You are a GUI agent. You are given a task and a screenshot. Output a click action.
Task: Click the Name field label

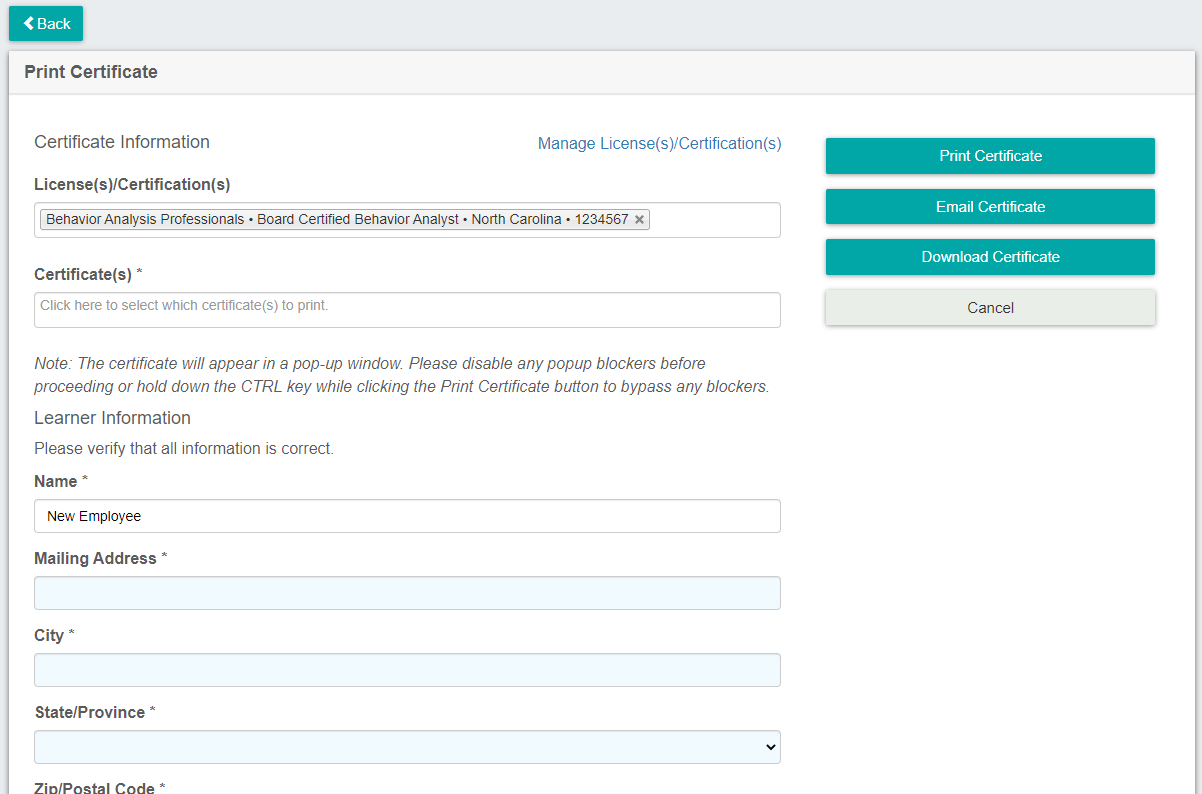click(56, 482)
